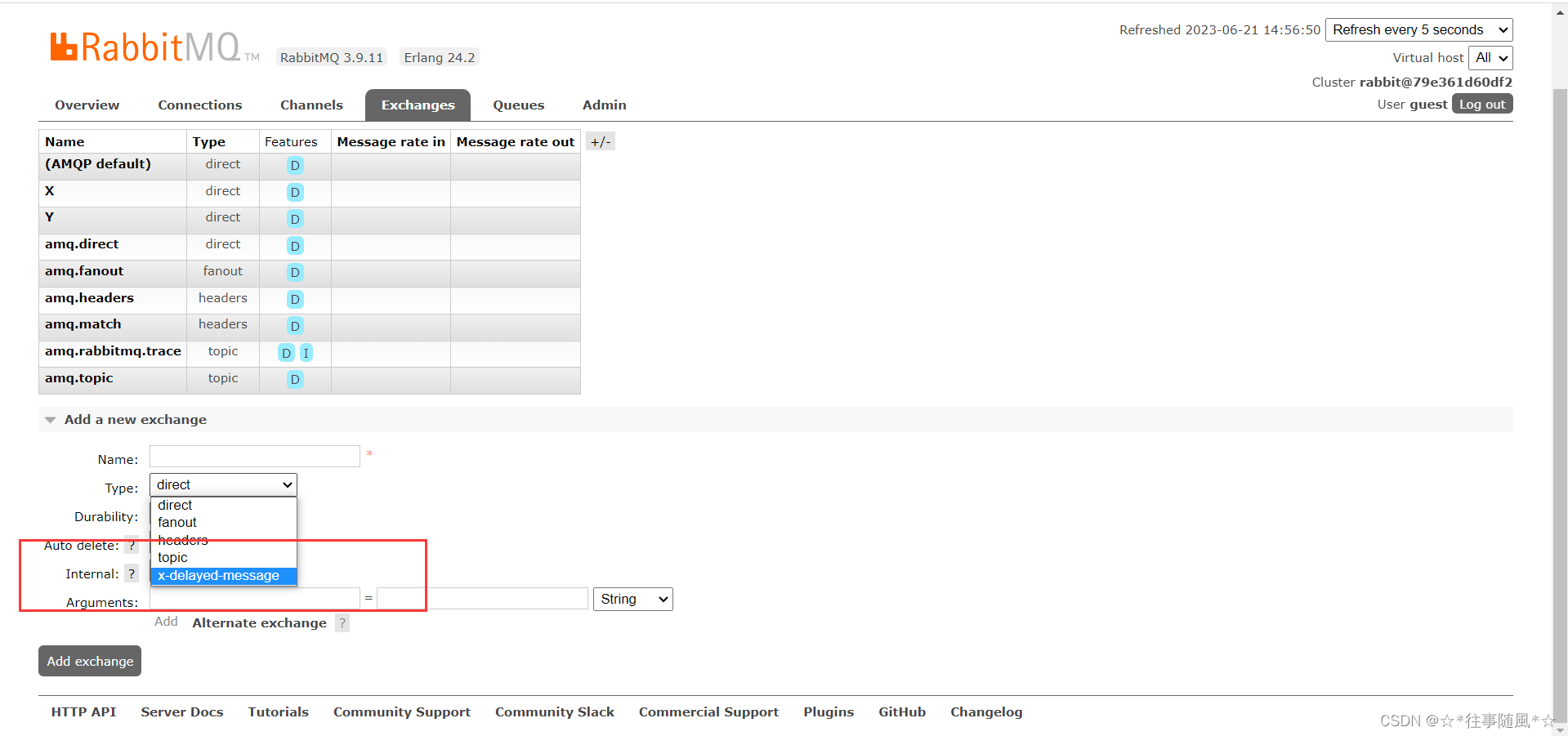Sort table by the Name column header

click(x=65, y=141)
